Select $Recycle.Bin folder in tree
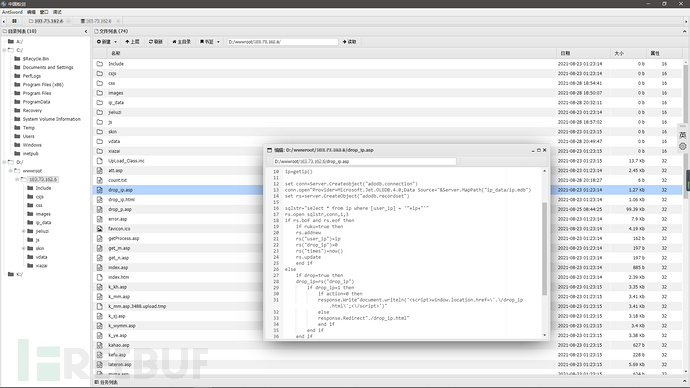Screen dimensions: 690x388 [36, 59]
